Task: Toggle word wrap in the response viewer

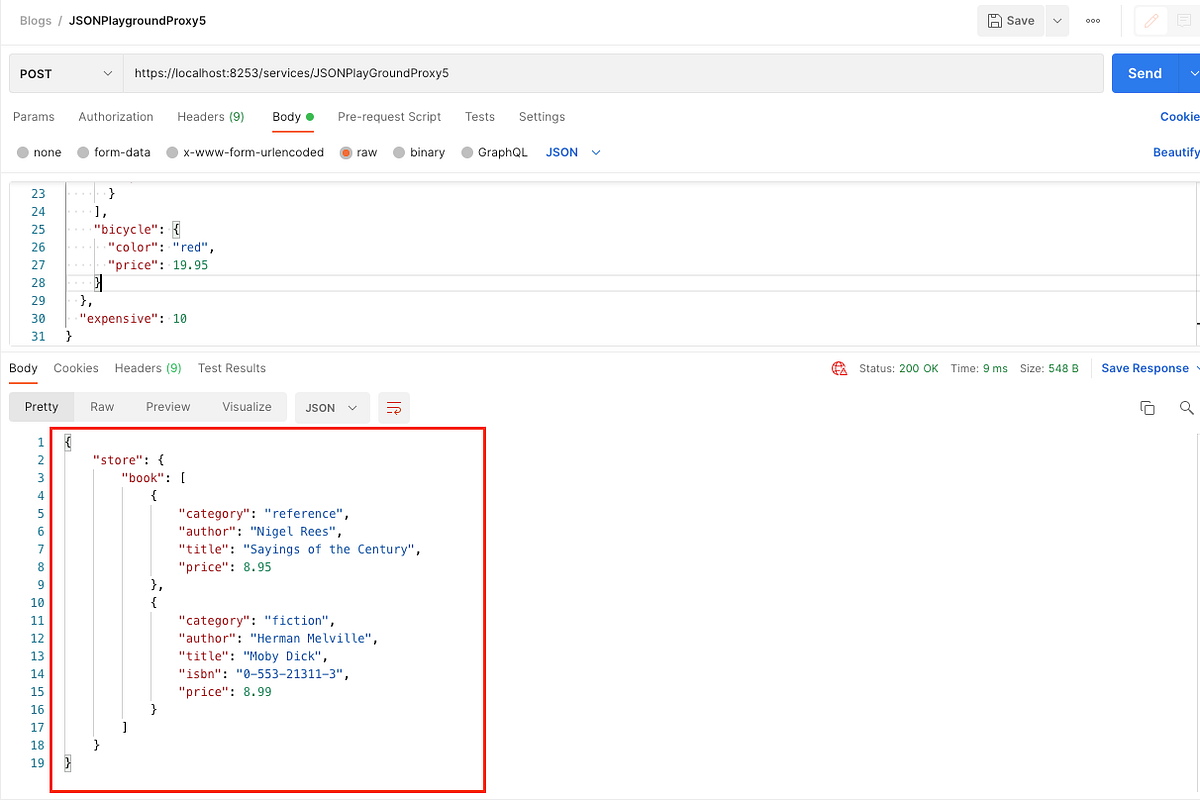Action: (393, 407)
